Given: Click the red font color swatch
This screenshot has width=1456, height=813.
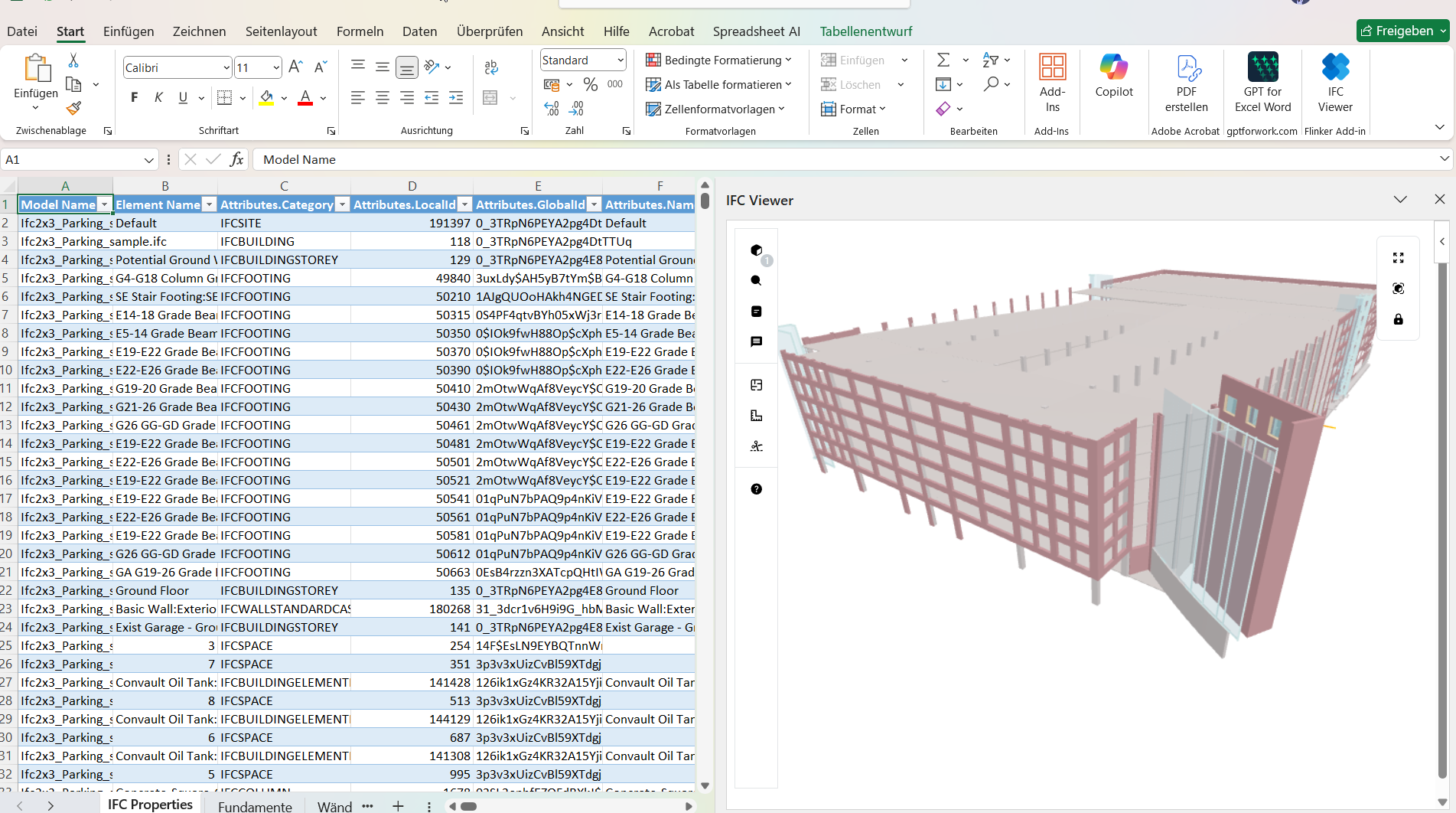Looking at the screenshot, I should pos(305,98).
